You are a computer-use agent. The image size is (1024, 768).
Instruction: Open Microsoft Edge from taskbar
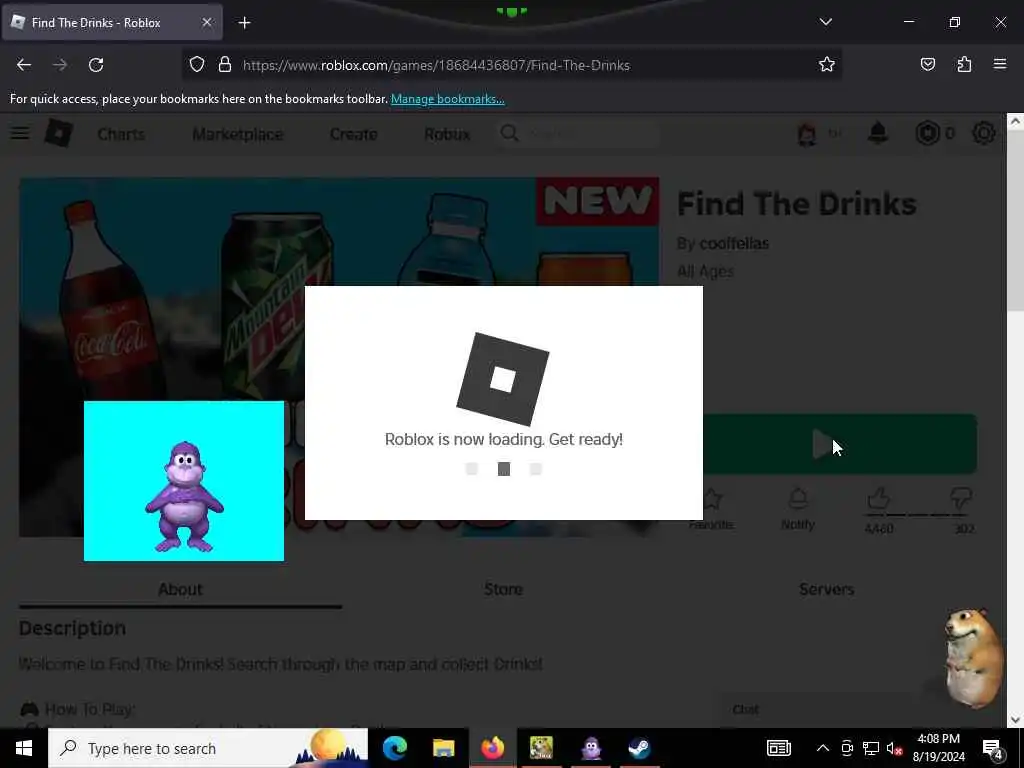pos(394,748)
